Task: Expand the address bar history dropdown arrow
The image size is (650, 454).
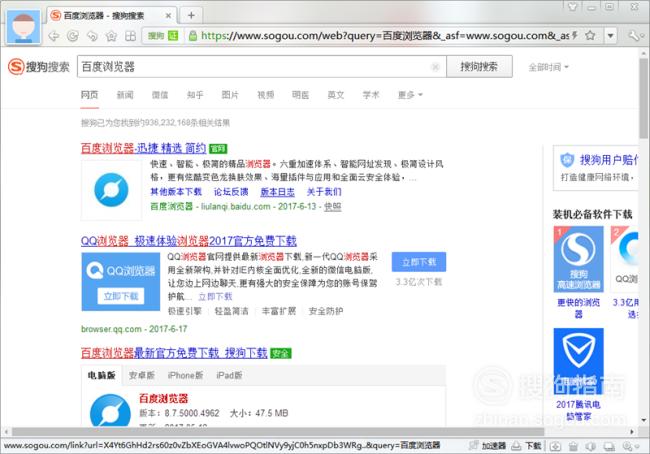Action: point(610,36)
